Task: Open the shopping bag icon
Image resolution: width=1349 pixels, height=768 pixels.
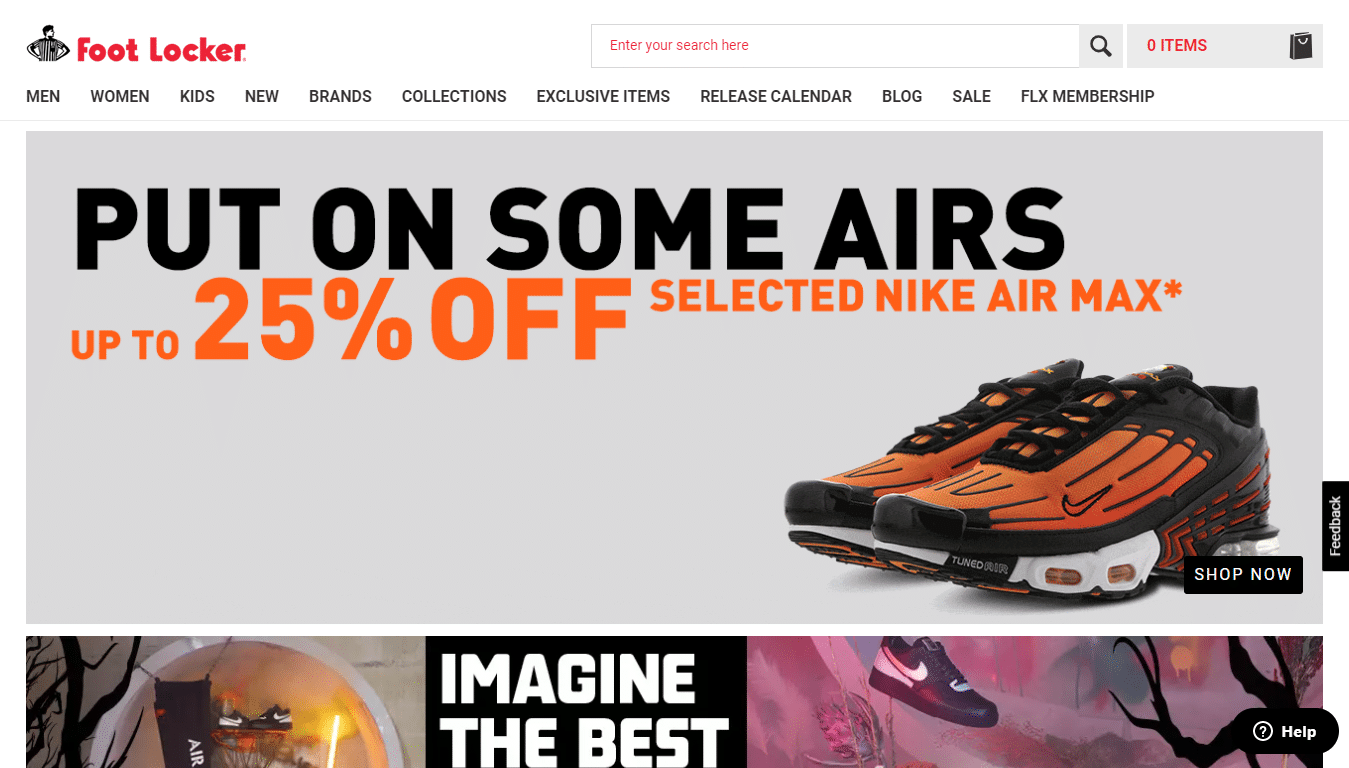Action: click(x=1300, y=46)
